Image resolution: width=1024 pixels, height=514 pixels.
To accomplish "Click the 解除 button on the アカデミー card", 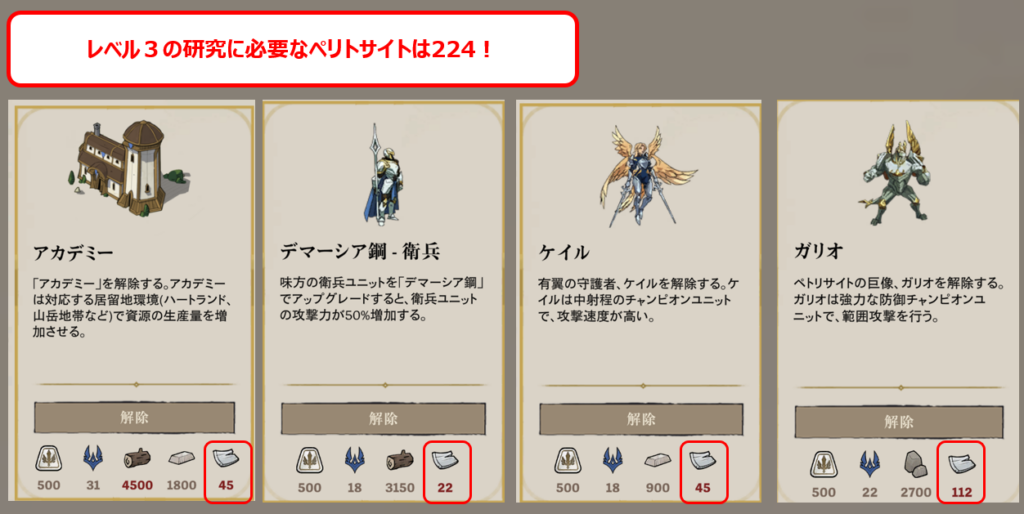I will (x=135, y=418).
